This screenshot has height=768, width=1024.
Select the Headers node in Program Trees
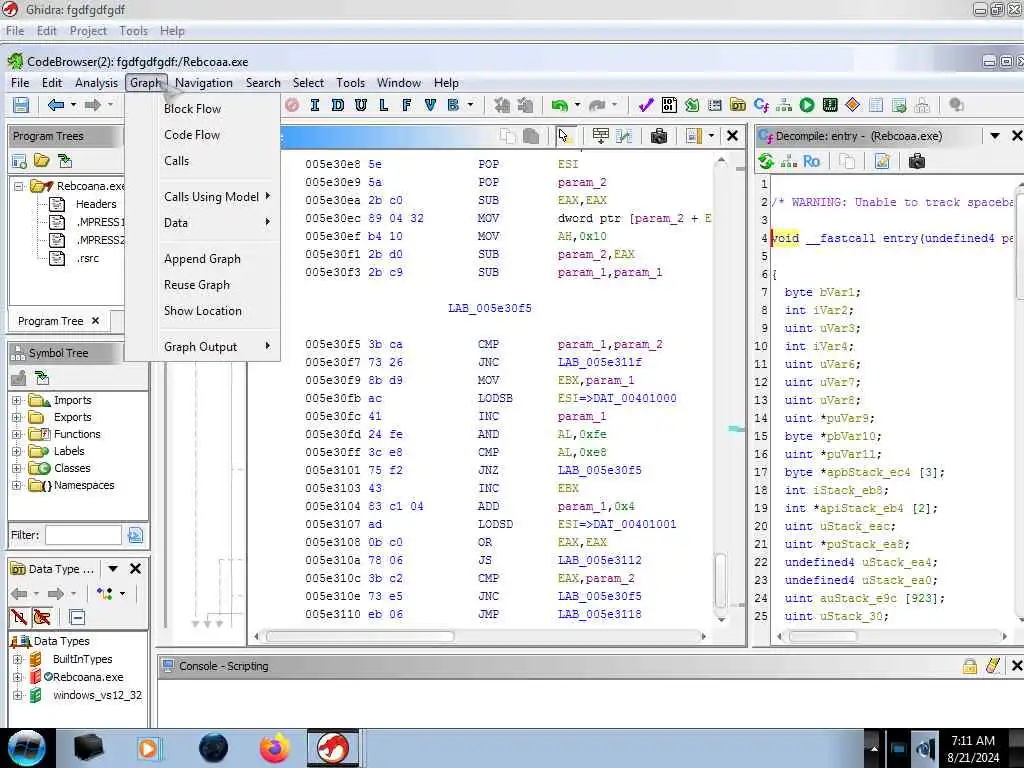[x=96, y=204]
